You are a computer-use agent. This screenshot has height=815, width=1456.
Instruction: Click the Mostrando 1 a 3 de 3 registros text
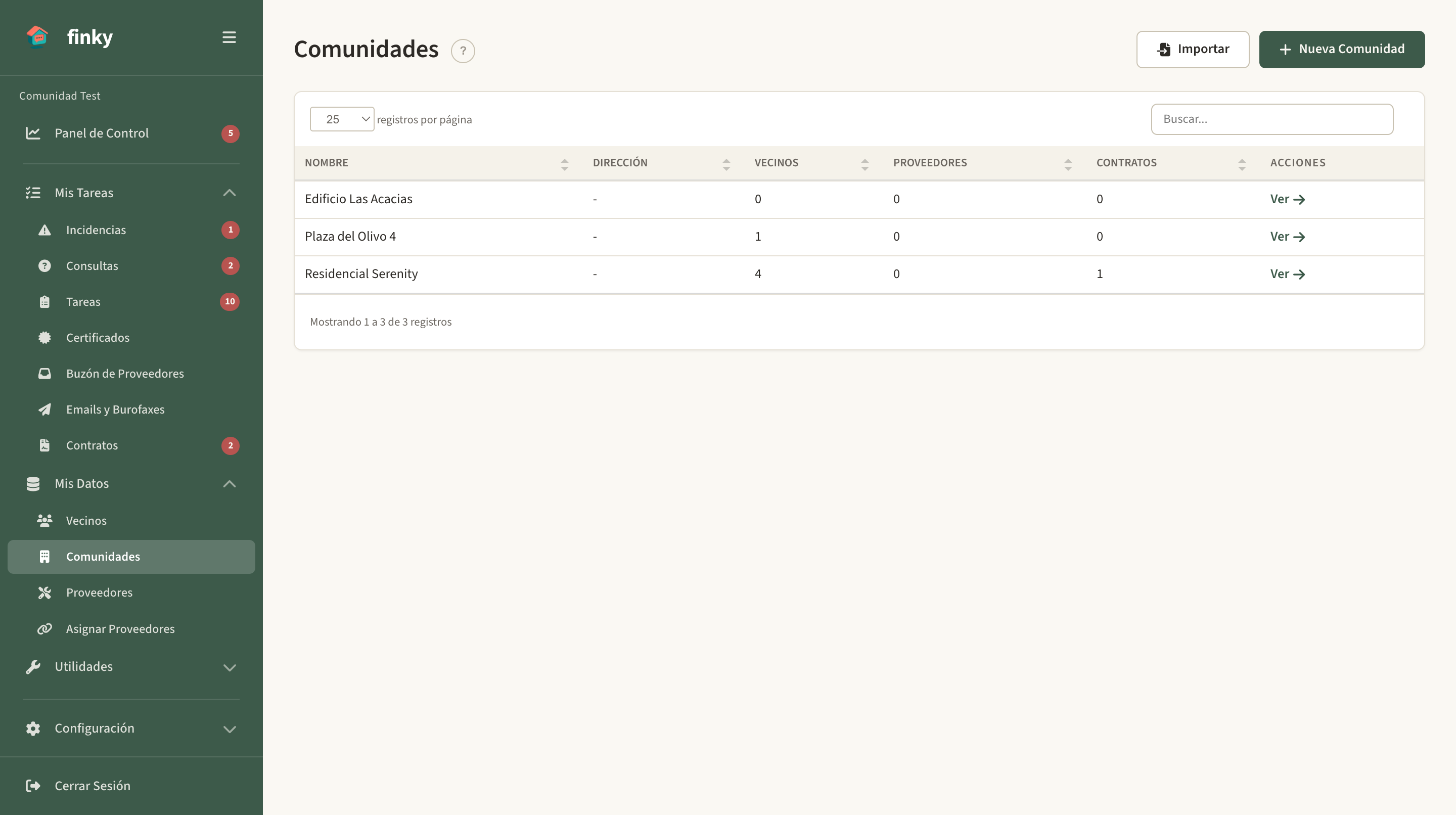380,322
